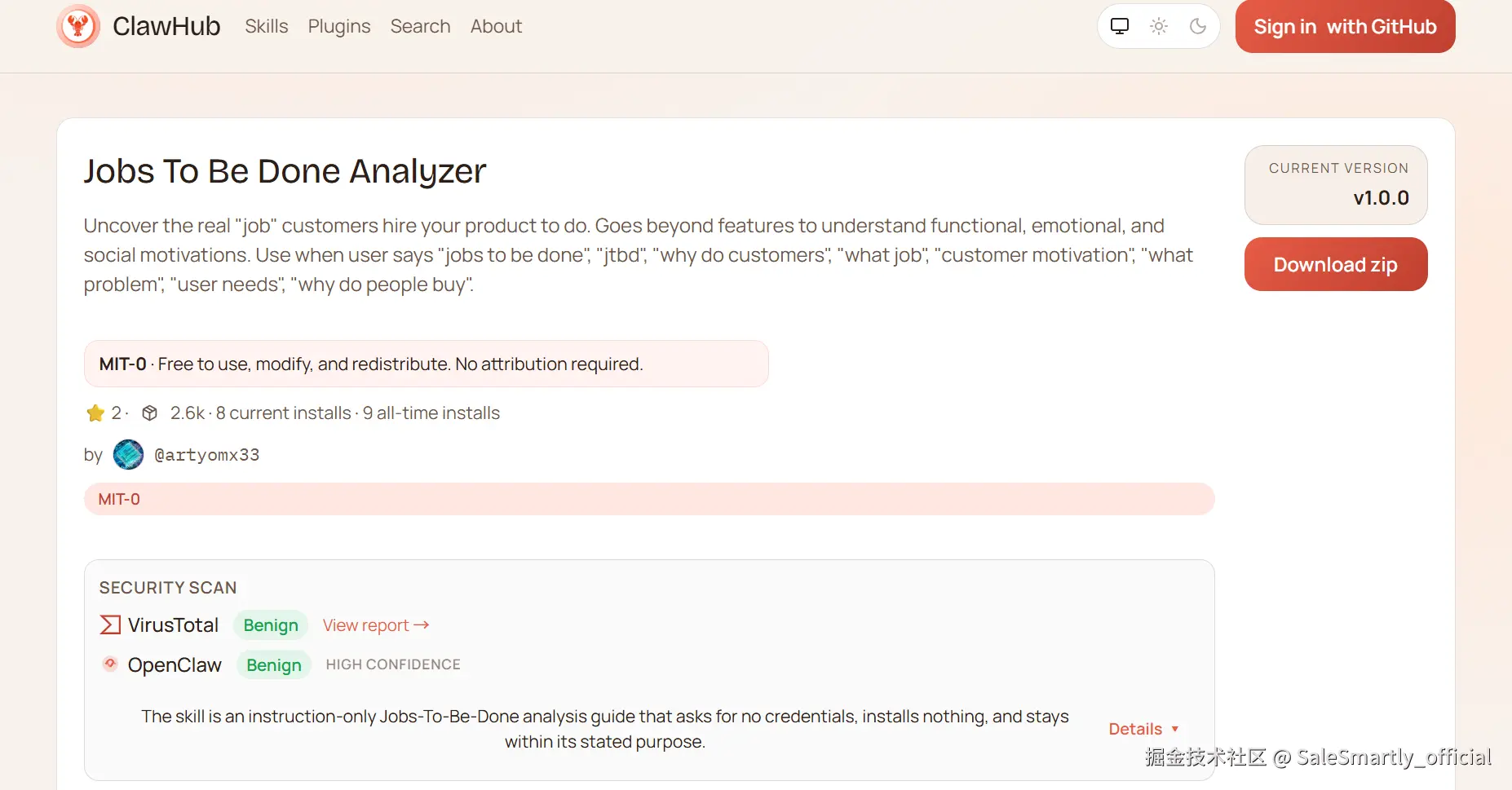Download the skill zip file

[x=1336, y=264]
